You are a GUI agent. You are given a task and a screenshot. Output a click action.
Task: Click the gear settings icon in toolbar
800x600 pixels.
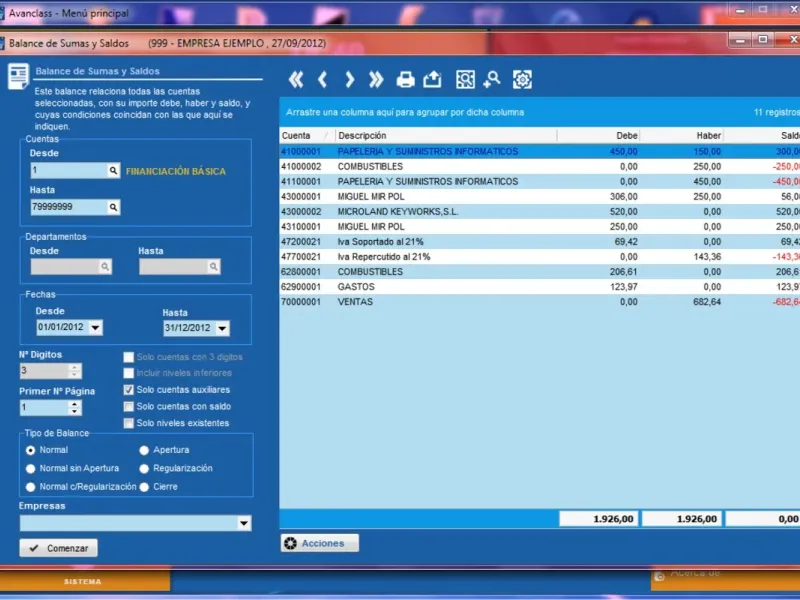pyautogui.click(x=522, y=80)
